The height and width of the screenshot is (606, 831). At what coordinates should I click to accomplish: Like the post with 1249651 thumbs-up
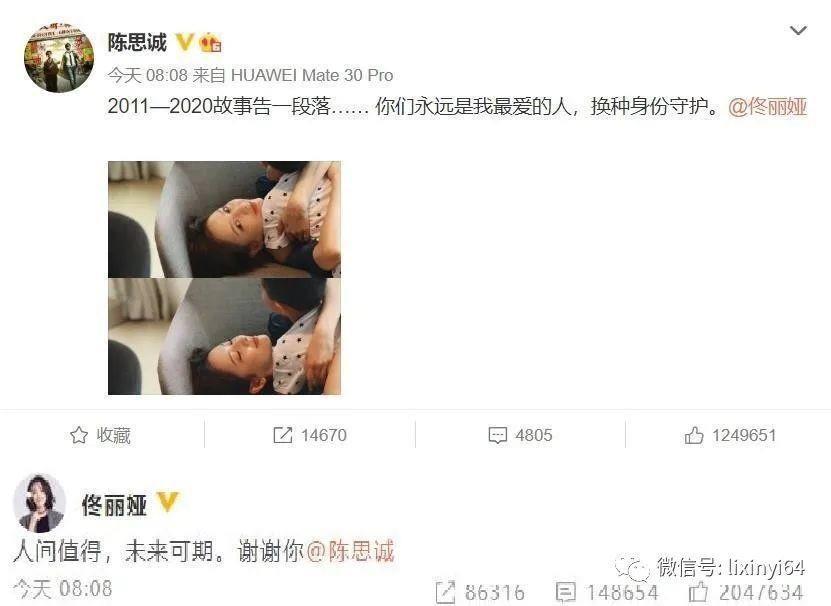point(694,435)
